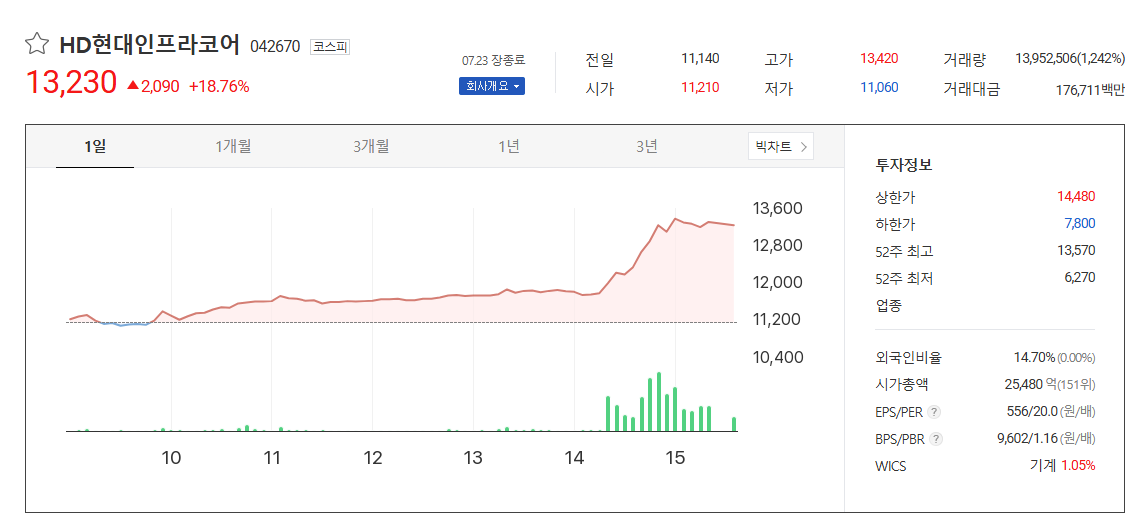Click the last volume bar at chart end
1129x513 pixels.
[734, 424]
